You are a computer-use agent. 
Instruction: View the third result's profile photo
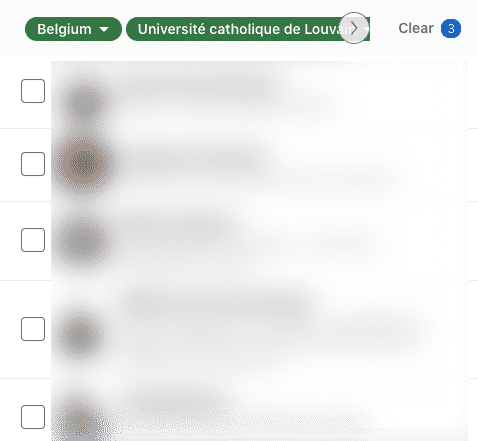[83, 241]
